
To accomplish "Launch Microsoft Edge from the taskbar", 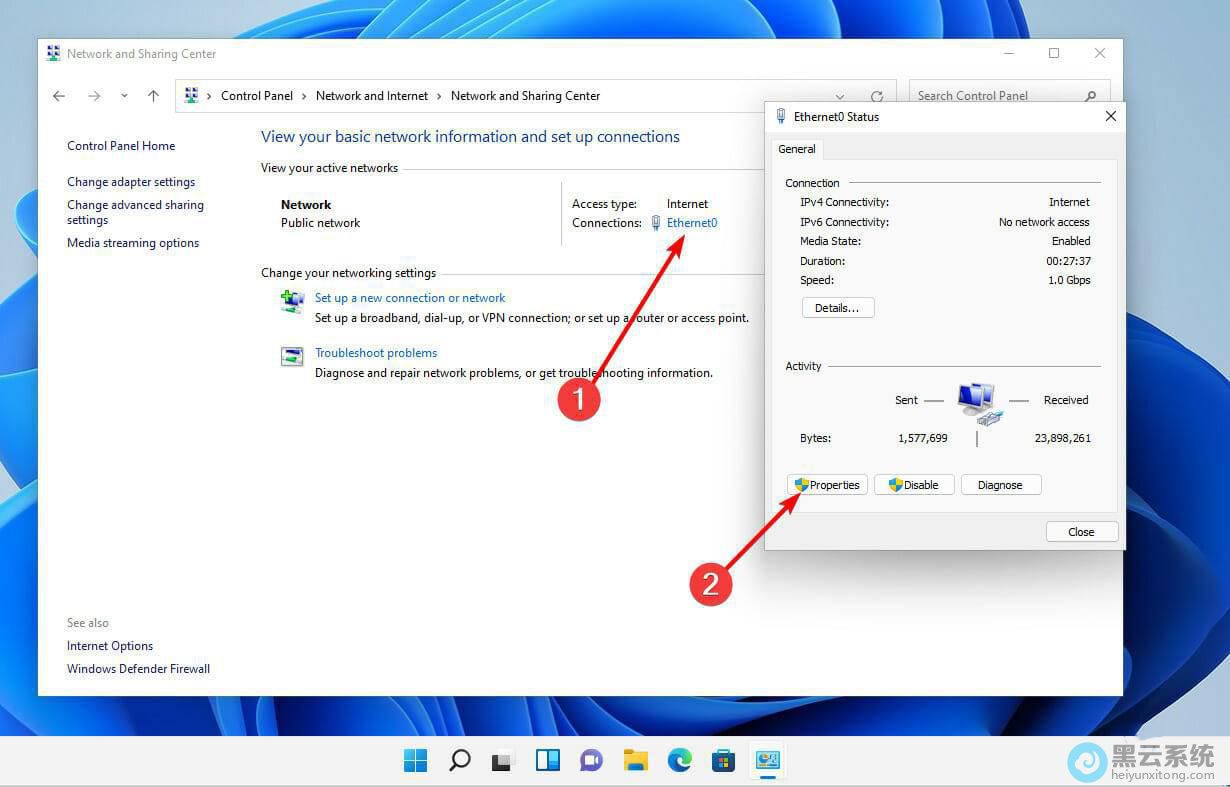I will point(680,761).
